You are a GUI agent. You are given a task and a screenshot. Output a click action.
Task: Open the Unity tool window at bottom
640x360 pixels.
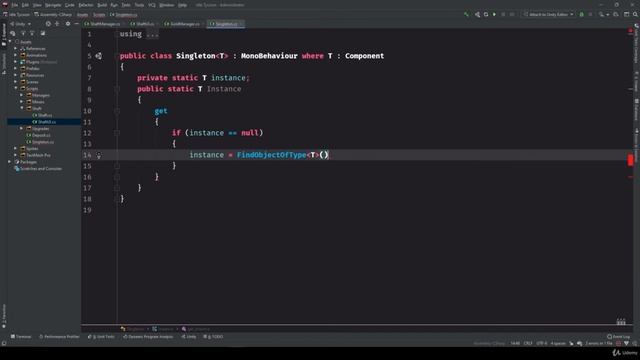[189, 337]
